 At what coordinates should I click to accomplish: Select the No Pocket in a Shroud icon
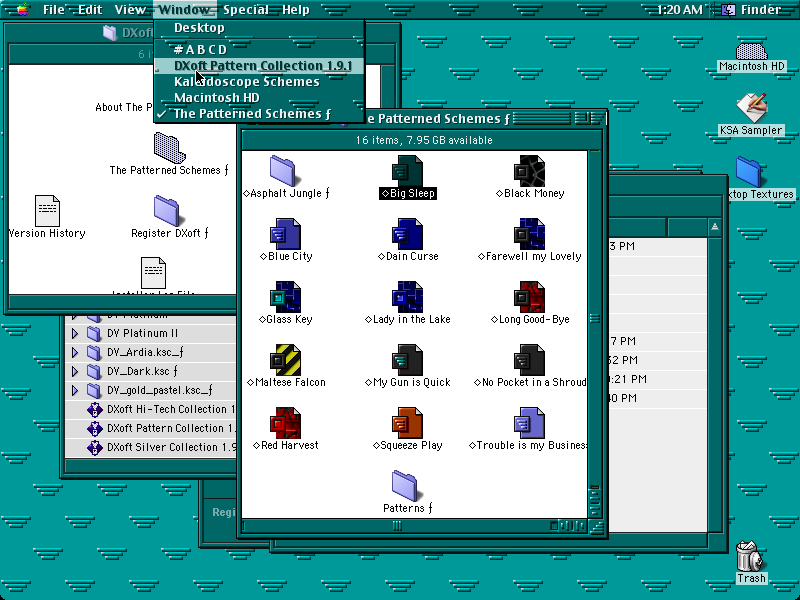[x=529, y=360]
